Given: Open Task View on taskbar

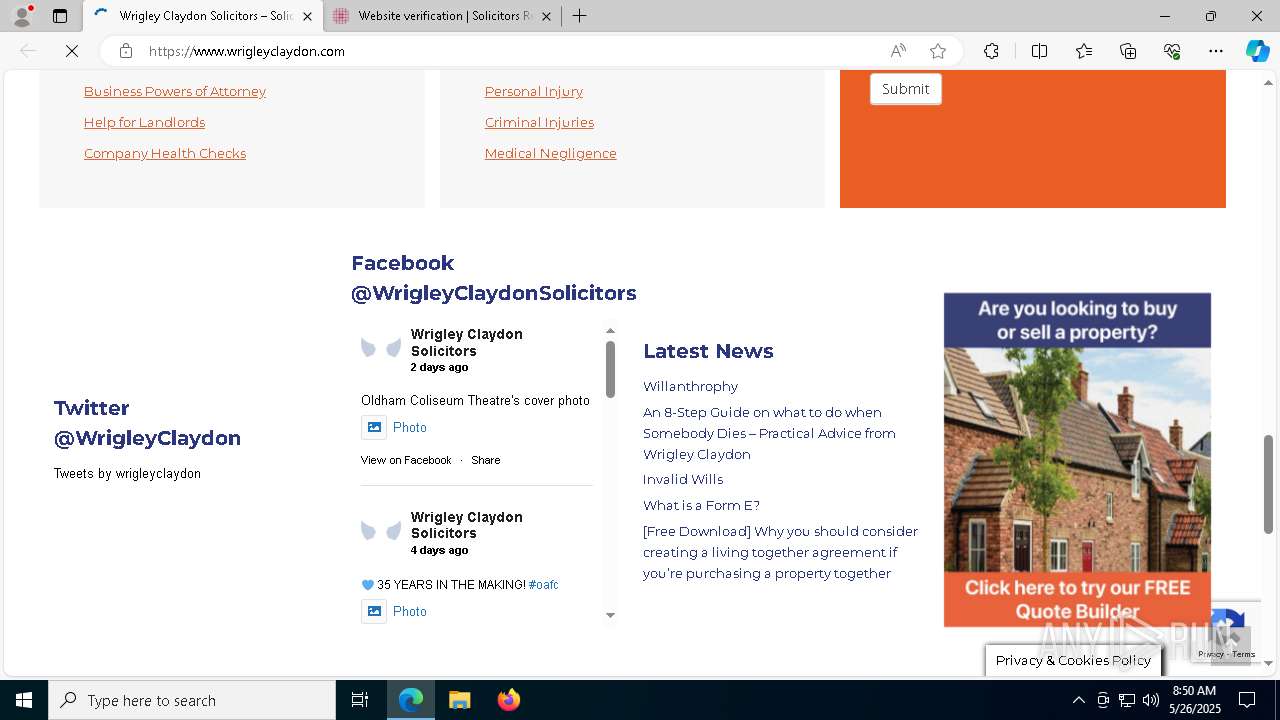Looking at the screenshot, I should click(x=360, y=700).
